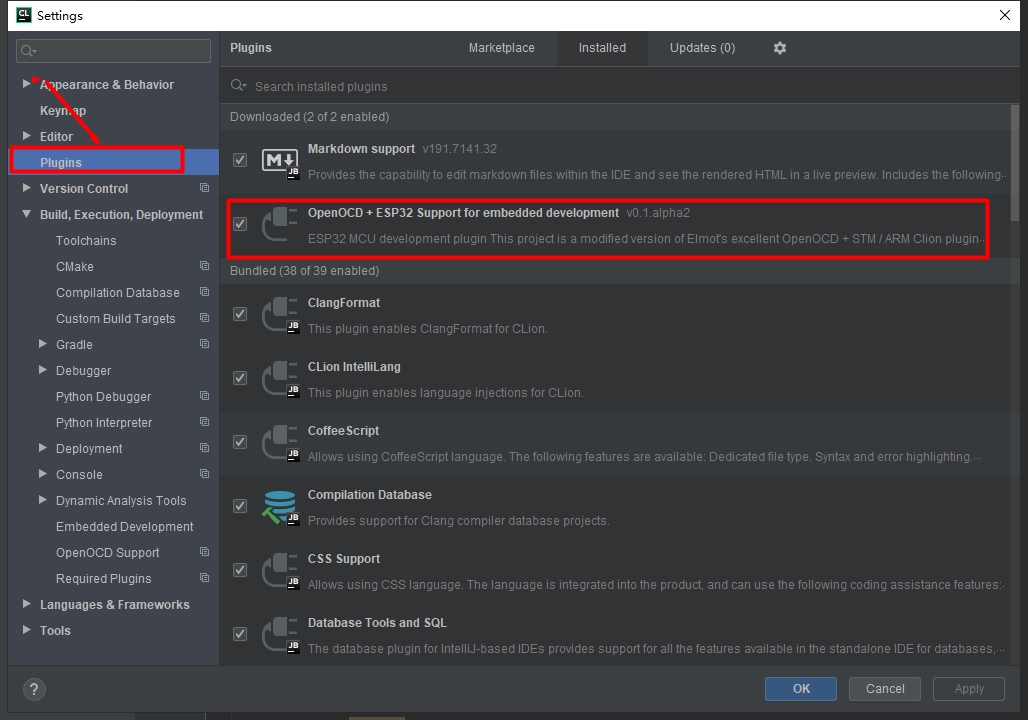Click the CLion IntelliLang plugin icon
The image size is (1028, 720).
[280, 379]
